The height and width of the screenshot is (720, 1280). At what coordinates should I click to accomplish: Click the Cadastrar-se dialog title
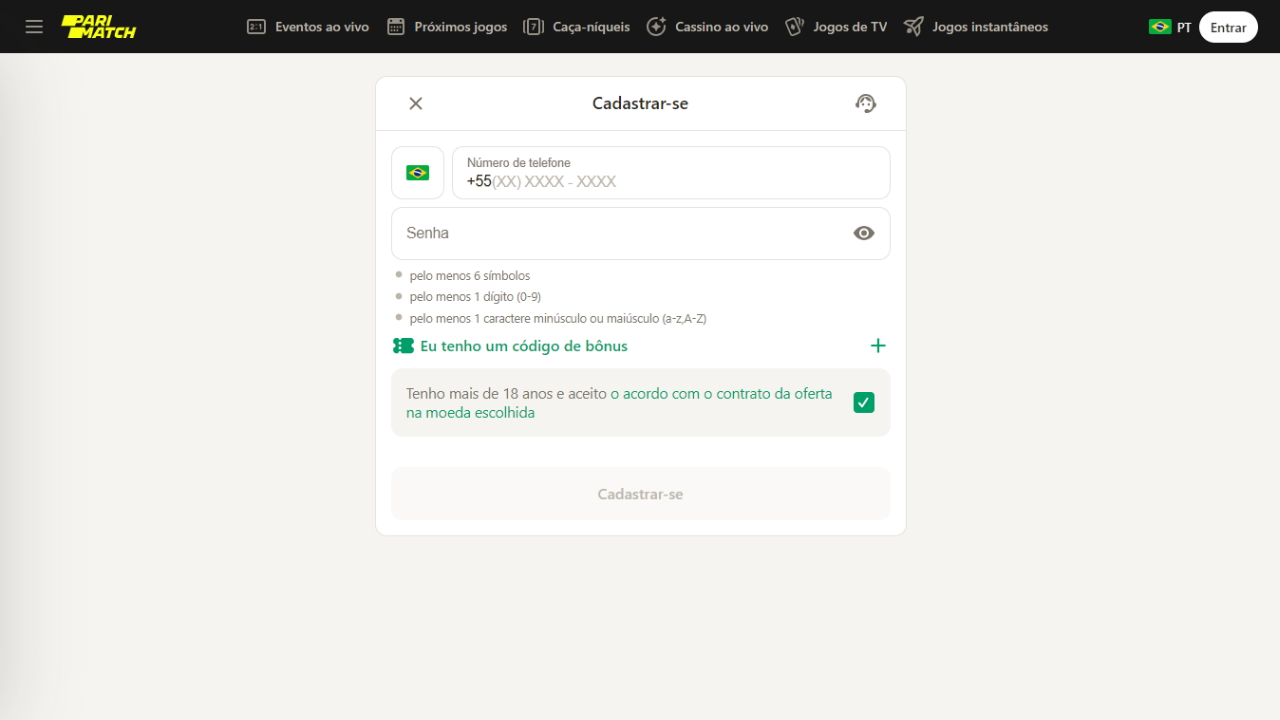(640, 103)
